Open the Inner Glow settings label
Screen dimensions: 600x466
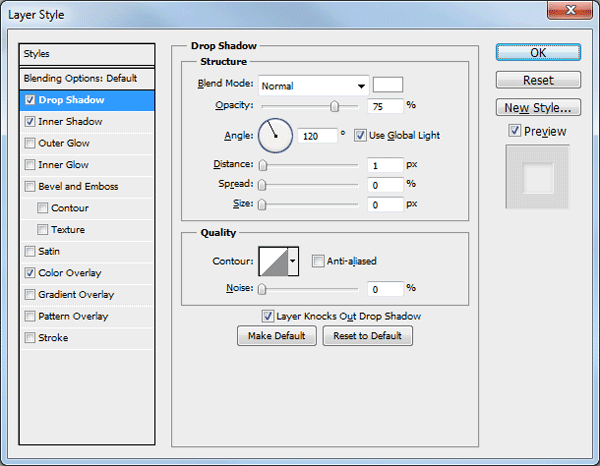pyautogui.click(x=64, y=165)
